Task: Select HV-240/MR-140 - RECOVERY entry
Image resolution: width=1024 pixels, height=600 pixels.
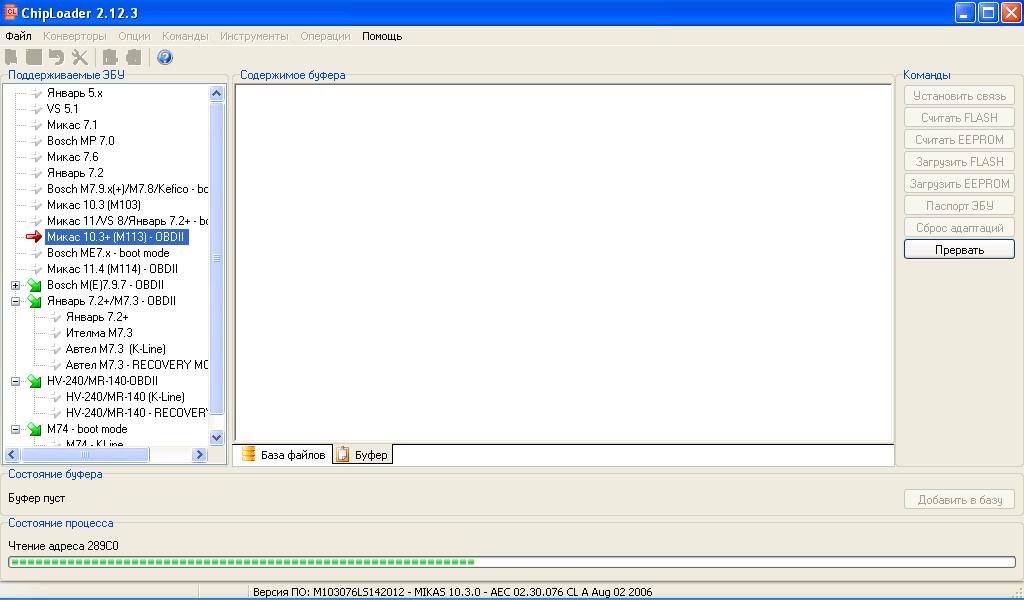Action: pos(136,413)
